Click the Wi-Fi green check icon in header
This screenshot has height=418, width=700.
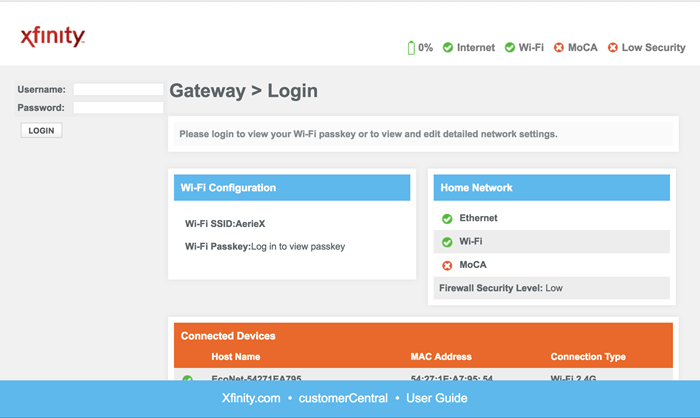point(510,47)
